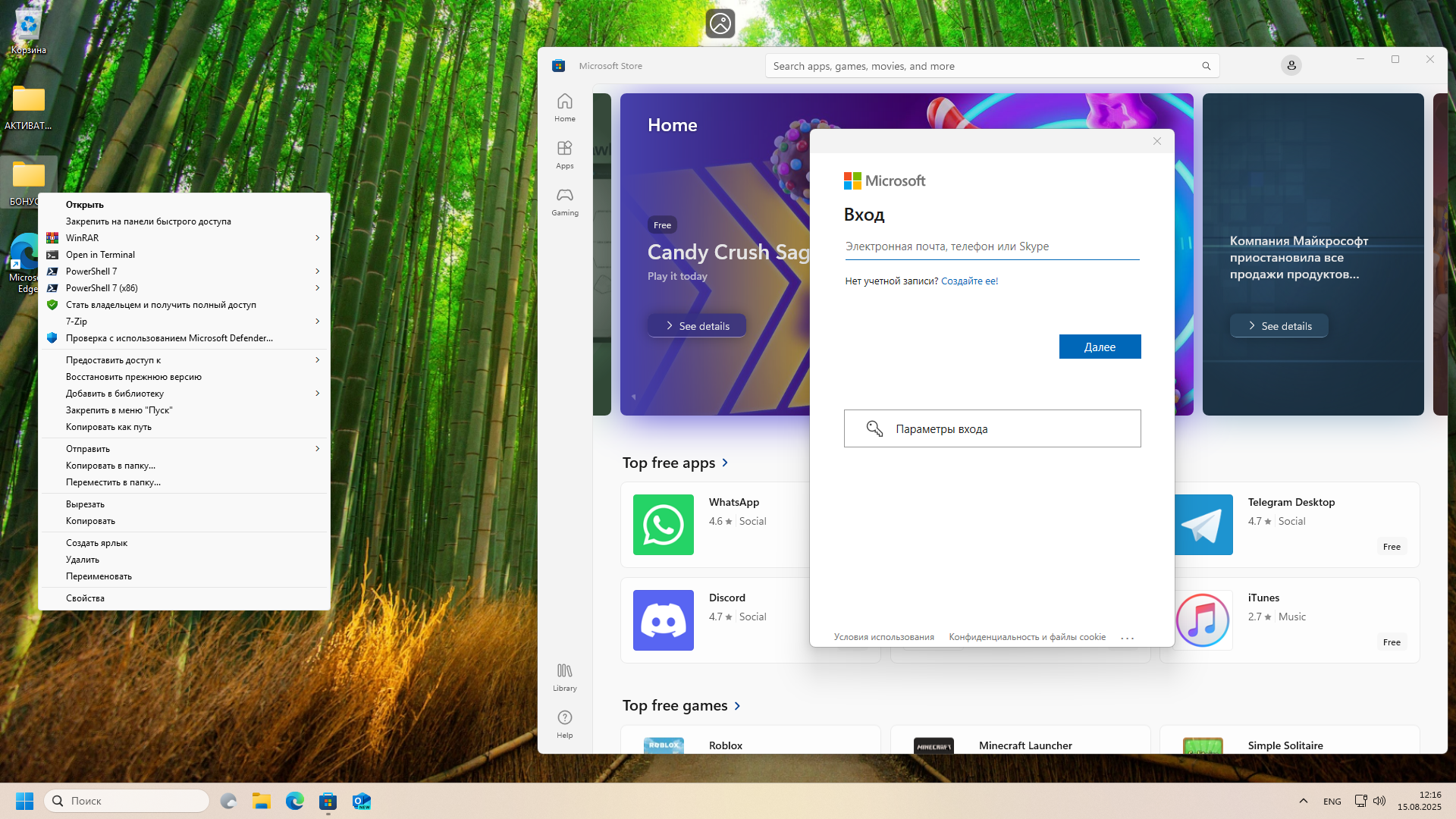Click the Store search magnifier icon
The width and height of the screenshot is (1456, 819).
[x=1206, y=66]
